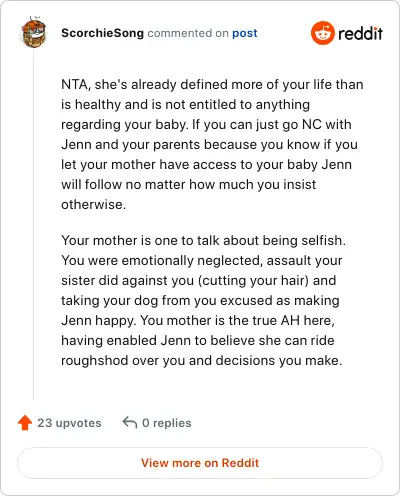Image resolution: width=400 pixels, height=496 pixels.
Task: Click the text 'Jenn happy.' in comment
Action: click(99, 321)
